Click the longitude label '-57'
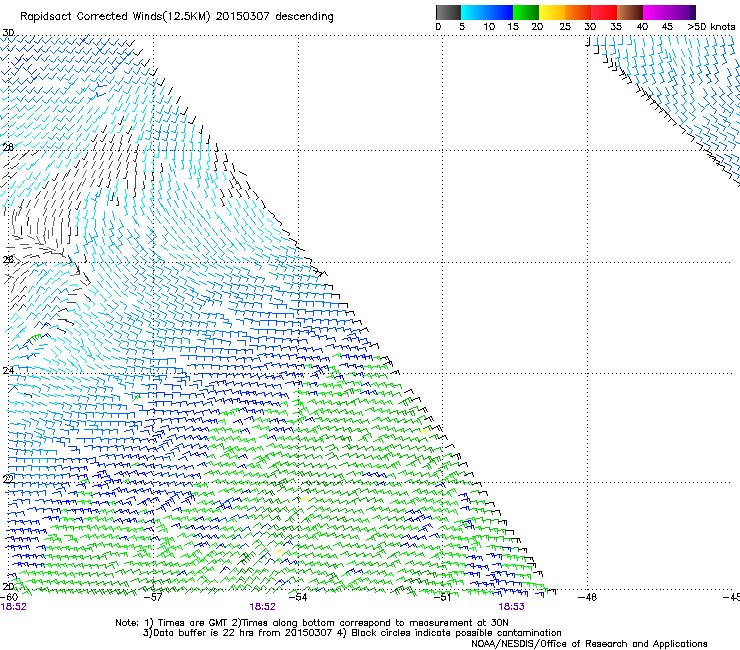 pos(152,597)
